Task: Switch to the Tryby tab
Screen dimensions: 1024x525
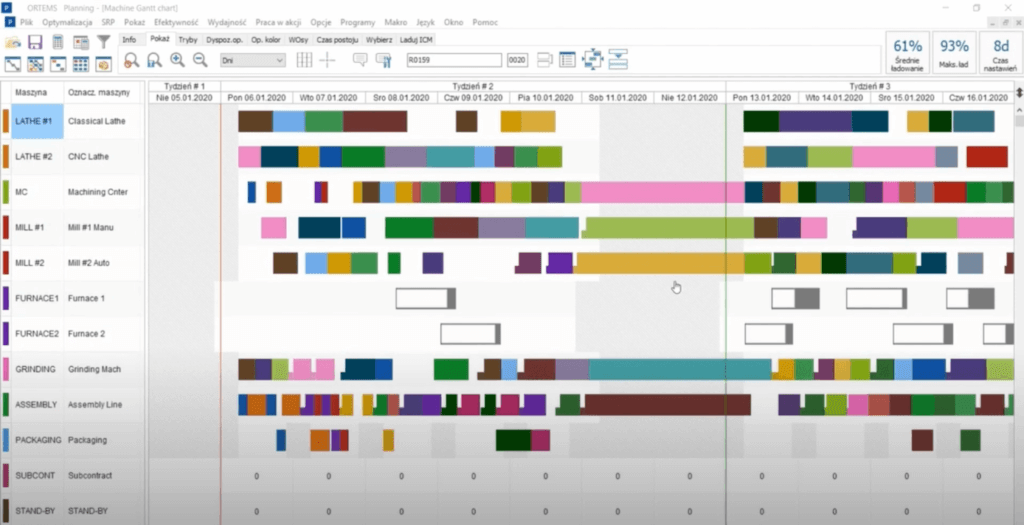Action: (188, 39)
